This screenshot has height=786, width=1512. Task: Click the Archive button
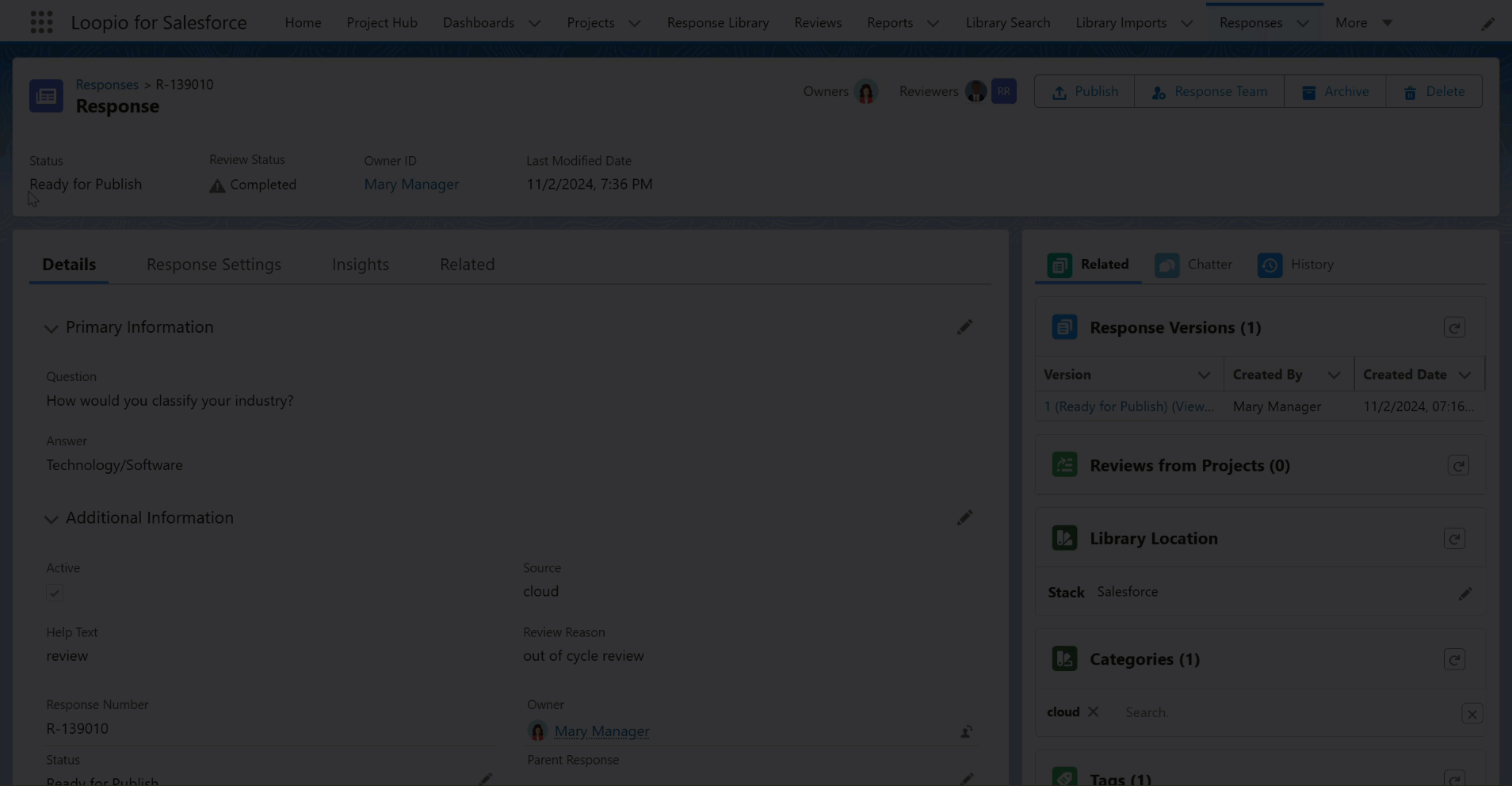click(1335, 92)
